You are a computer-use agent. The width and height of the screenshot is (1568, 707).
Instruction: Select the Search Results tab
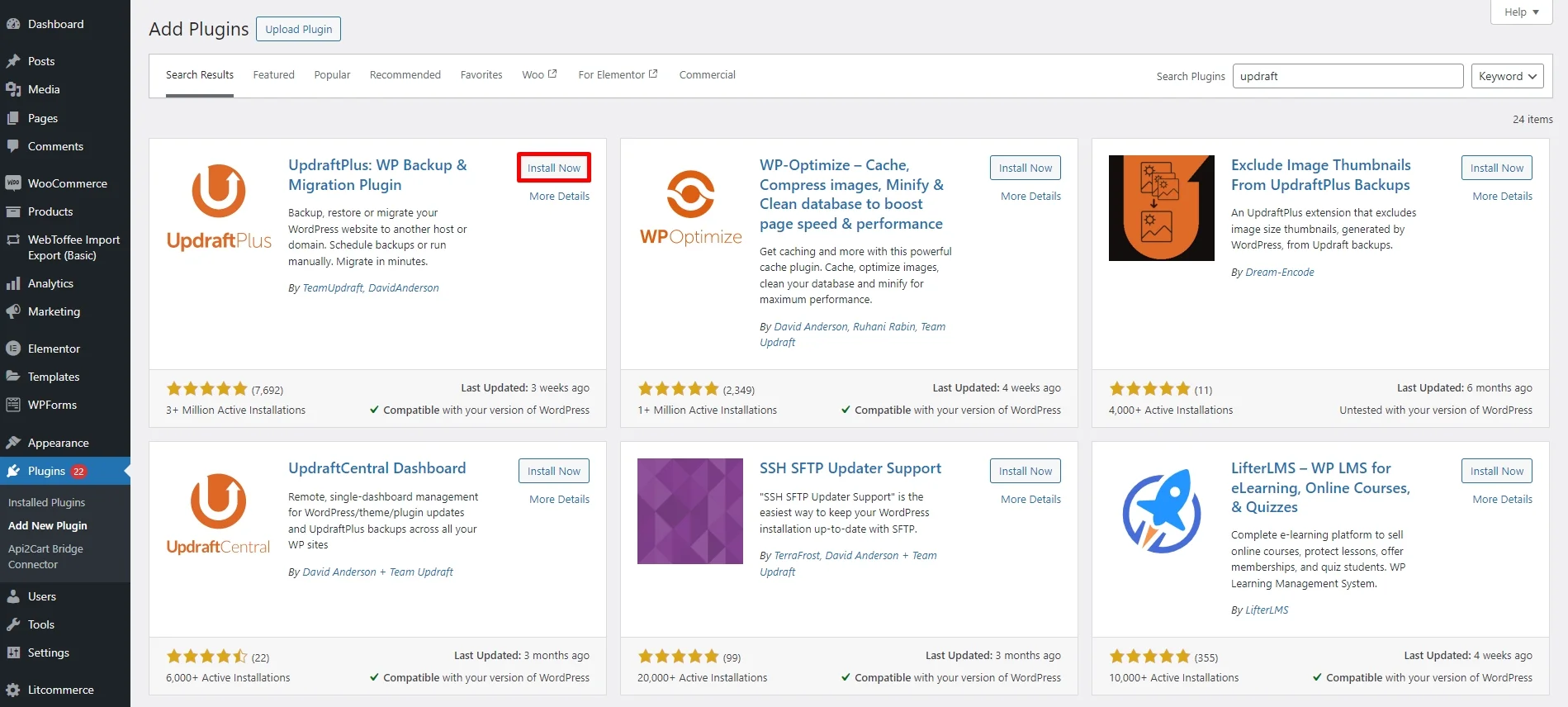pyautogui.click(x=200, y=75)
